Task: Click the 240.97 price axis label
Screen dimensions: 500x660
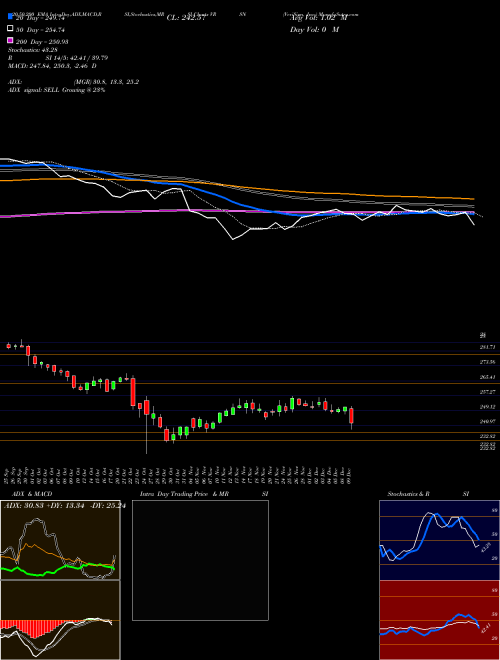Action: click(x=487, y=421)
